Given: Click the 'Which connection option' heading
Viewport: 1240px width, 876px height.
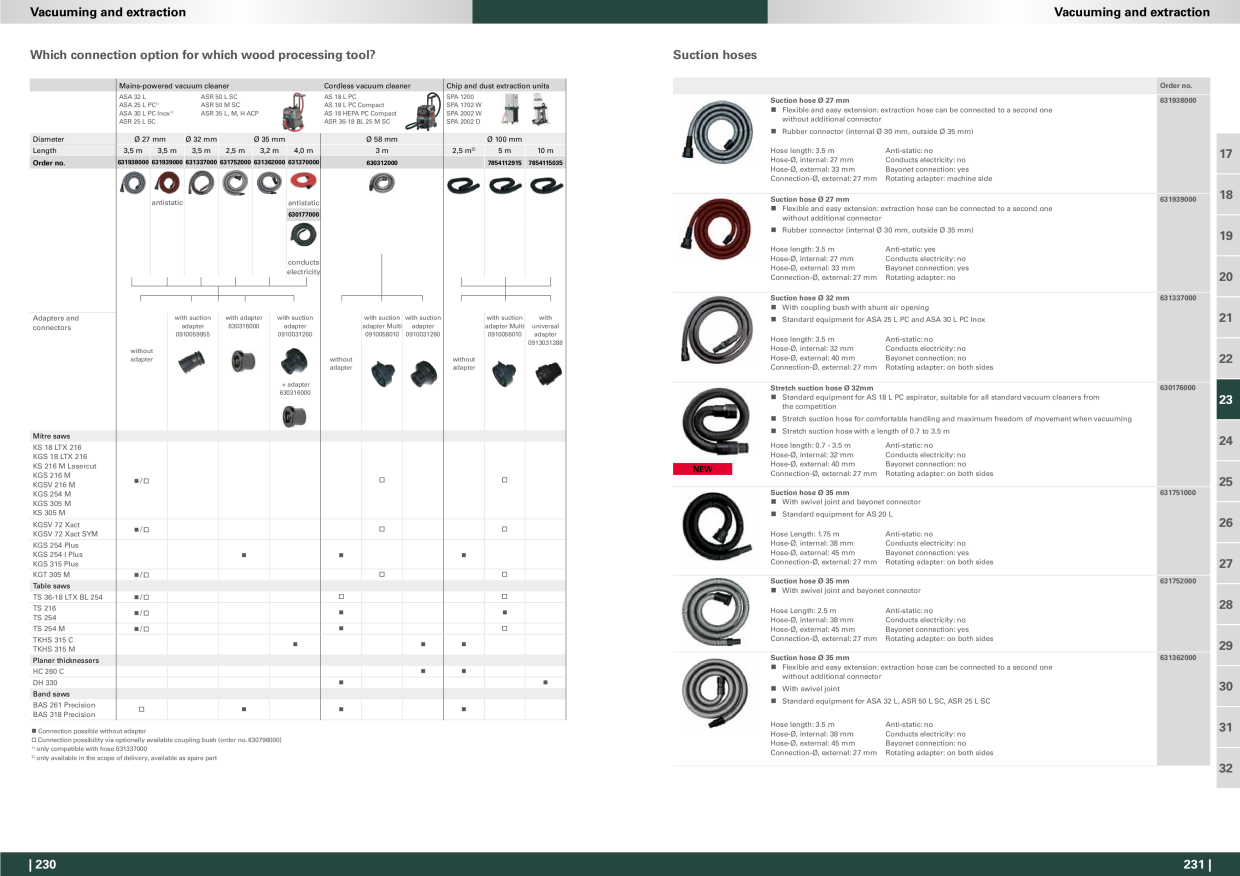Looking at the screenshot, I should pyautogui.click(x=203, y=55).
